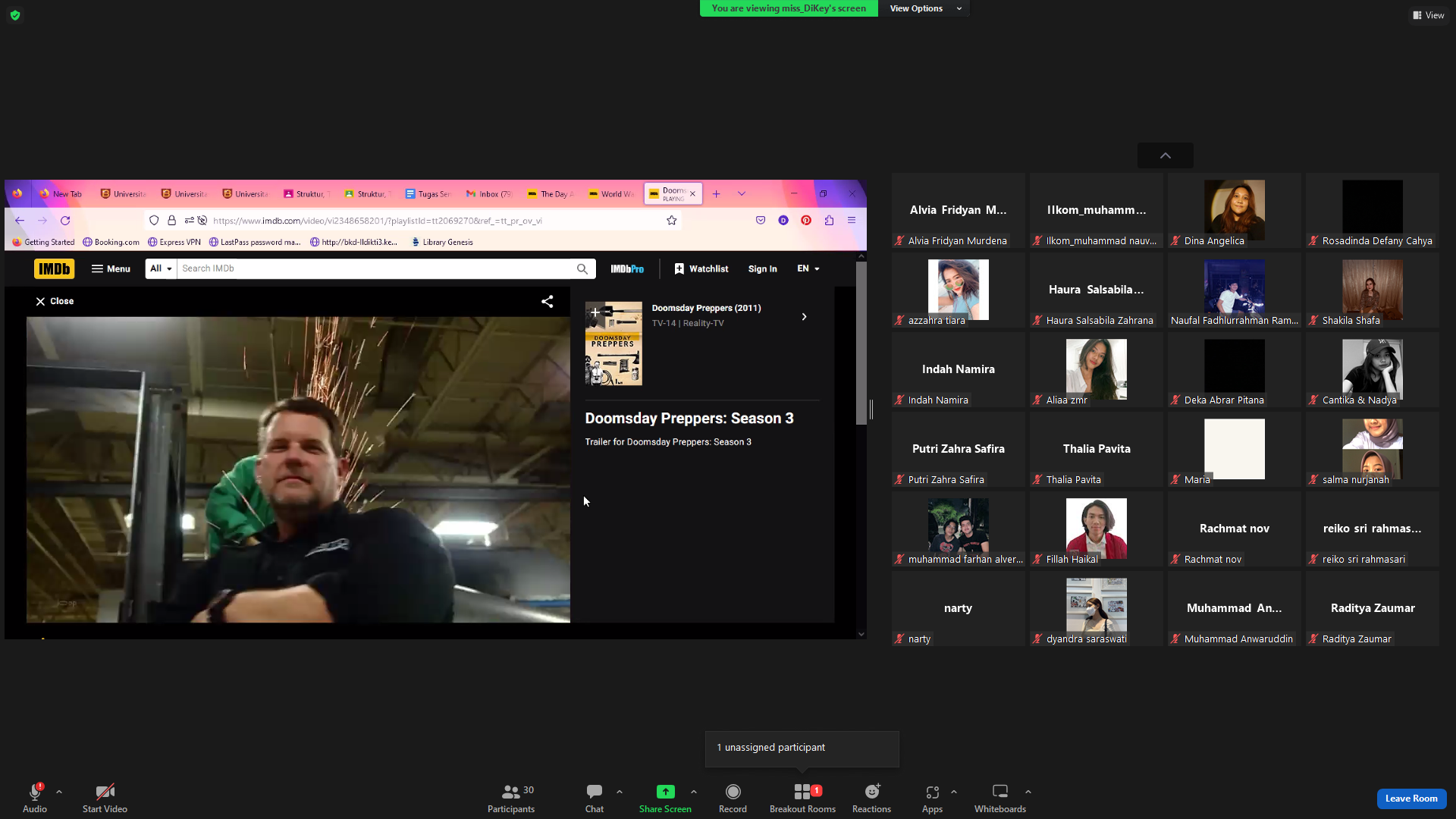Switch to the New Tab browser tab
This screenshot has height=819, width=1456.
point(62,194)
